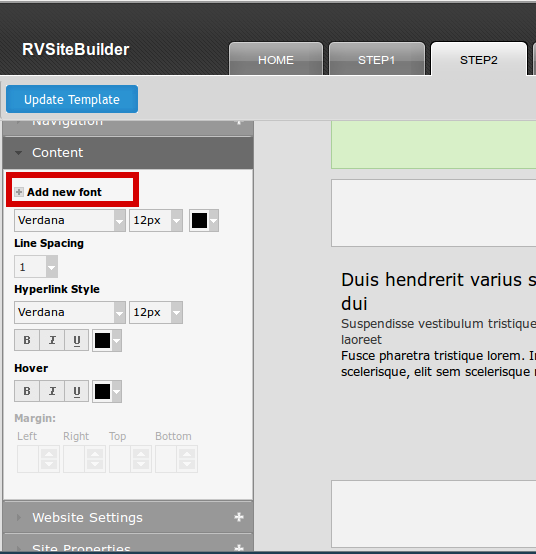The height and width of the screenshot is (554, 536).
Task: Click the Add new font link
Action: pos(64,192)
